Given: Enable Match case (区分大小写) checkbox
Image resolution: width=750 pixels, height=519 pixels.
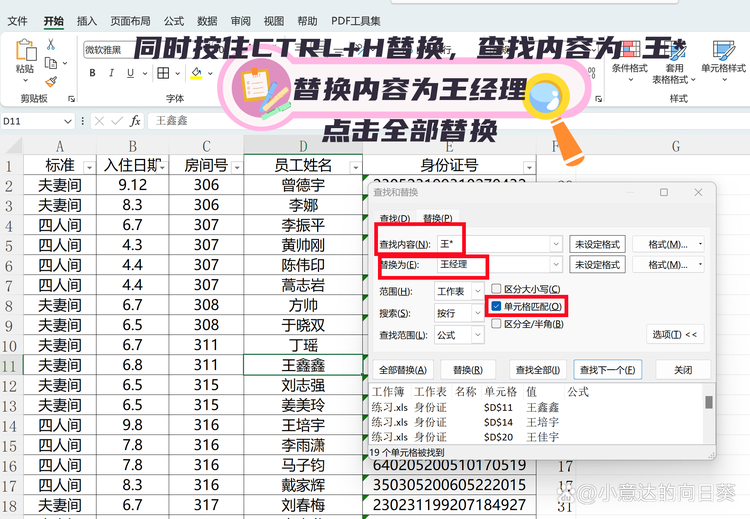Looking at the screenshot, I should (496, 288).
